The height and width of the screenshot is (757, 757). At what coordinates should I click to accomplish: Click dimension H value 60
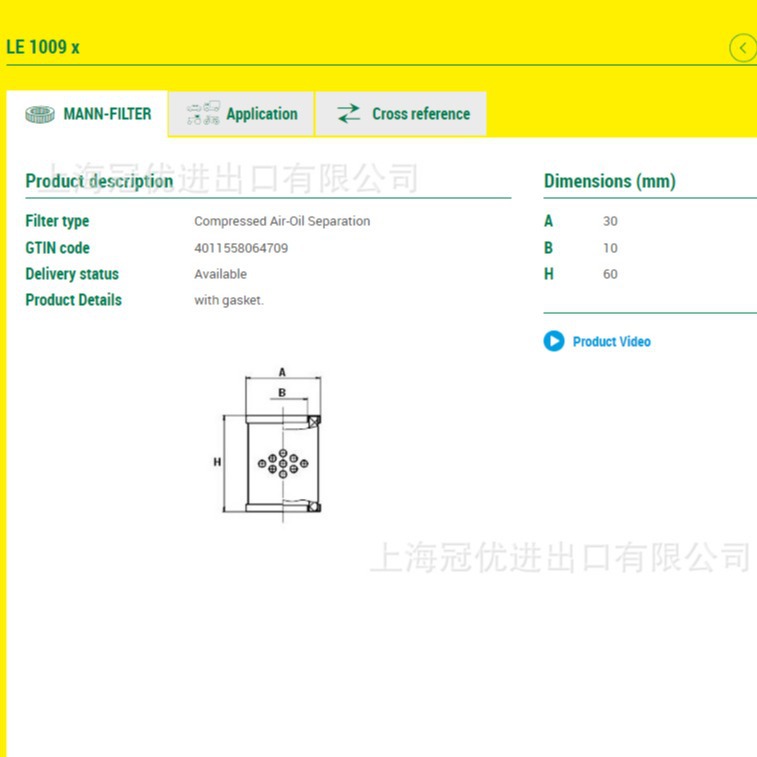click(610, 274)
